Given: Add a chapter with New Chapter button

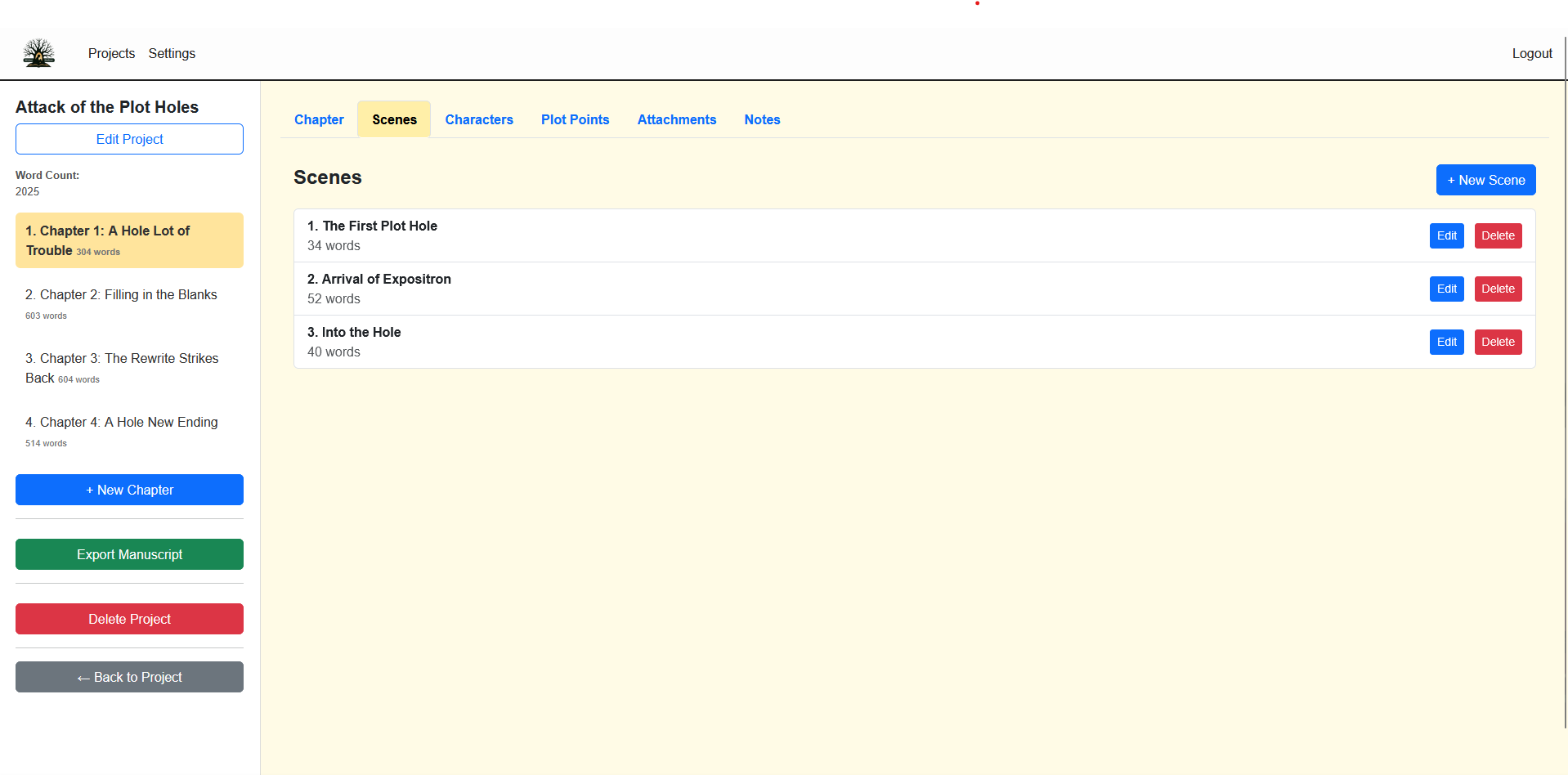Looking at the screenshot, I should tap(129, 490).
